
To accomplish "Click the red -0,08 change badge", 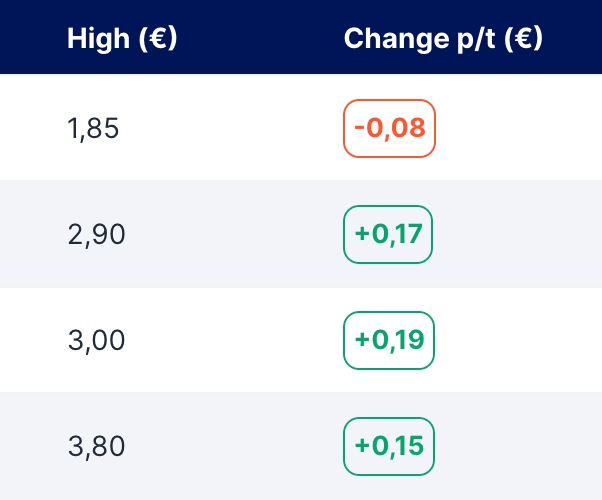I will [389, 128].
